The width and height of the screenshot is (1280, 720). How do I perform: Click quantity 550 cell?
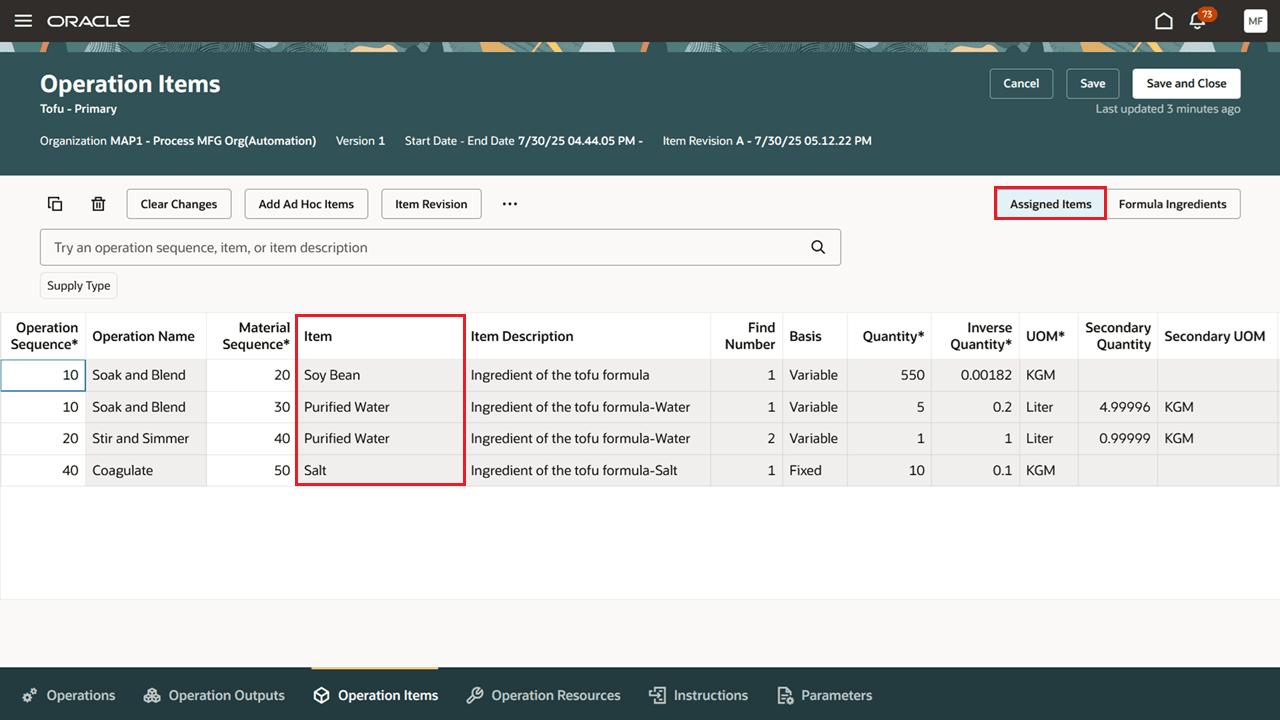click(x=889, y=375)
